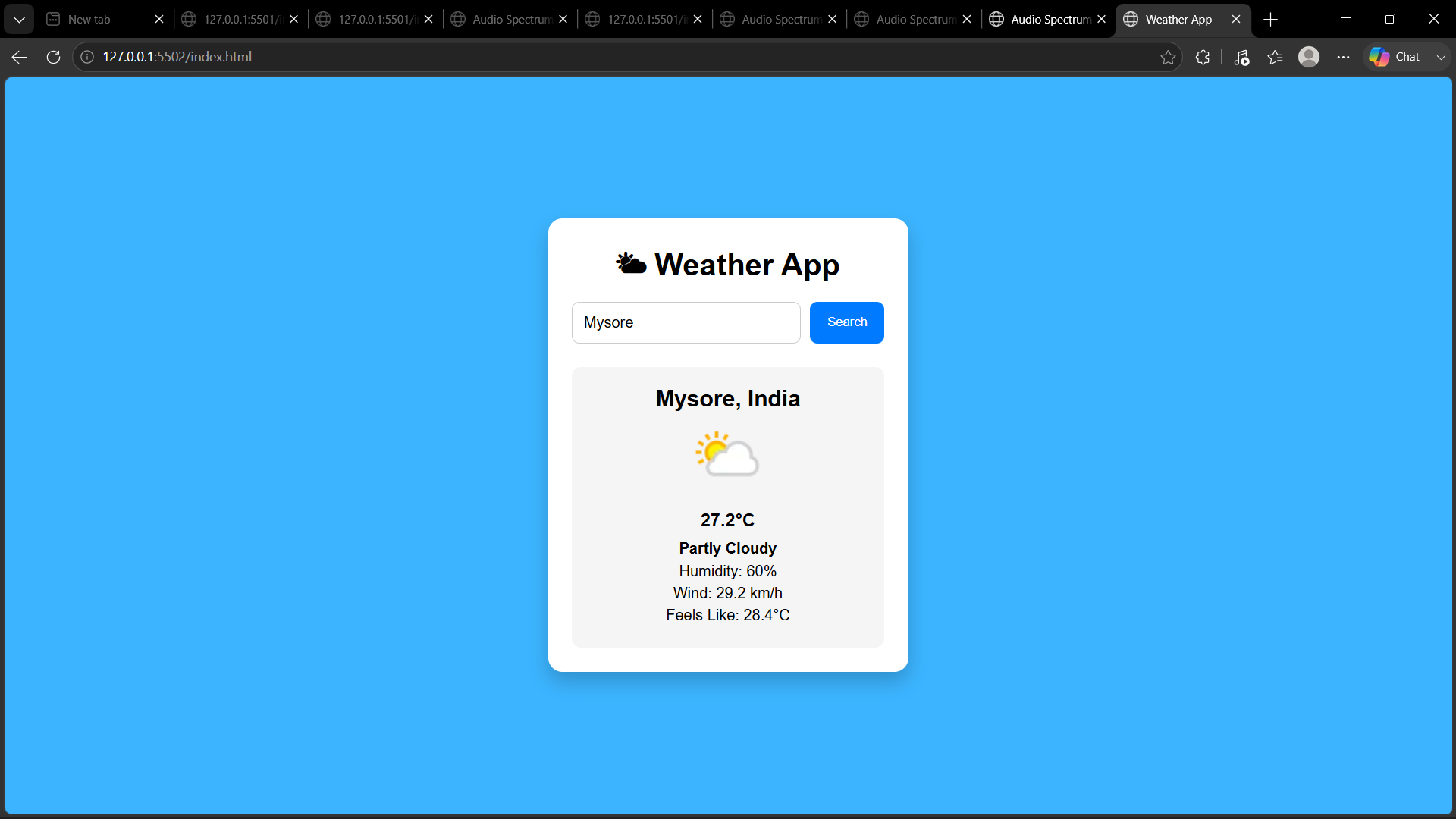Close the New tab tab
The width and height of the screenshot is (1456, 819).
coord(159,19)
